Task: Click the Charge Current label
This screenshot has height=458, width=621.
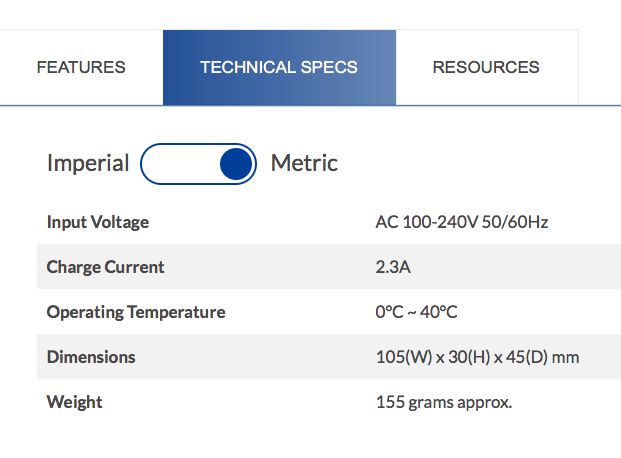Action: tap(105, 267)
